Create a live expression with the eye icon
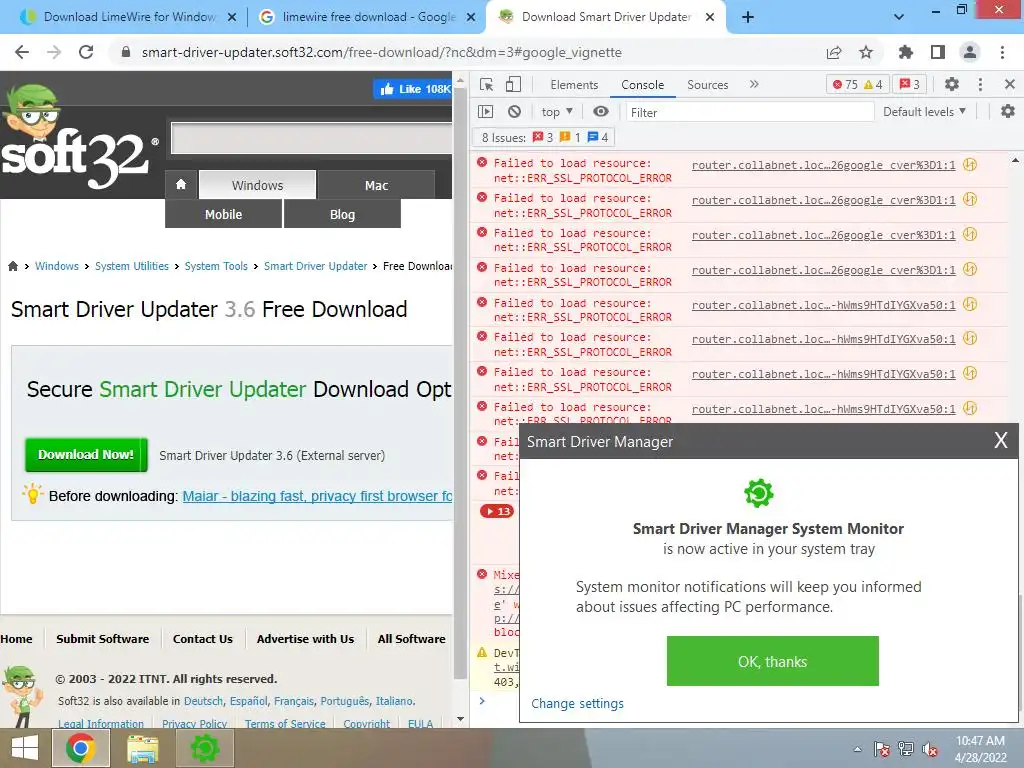 601,112
